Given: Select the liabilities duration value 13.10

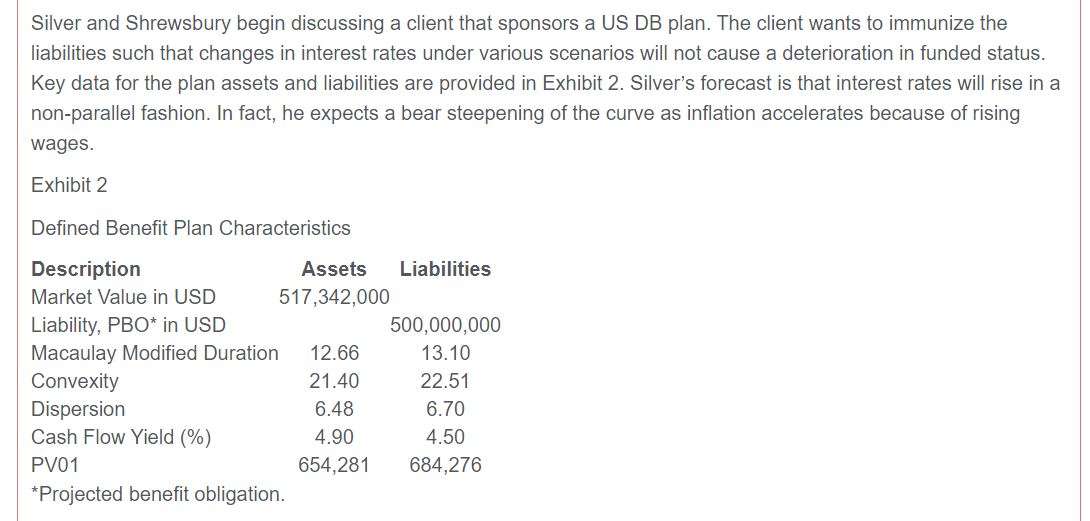Looking at the screenshot, I should coord(446,353).
